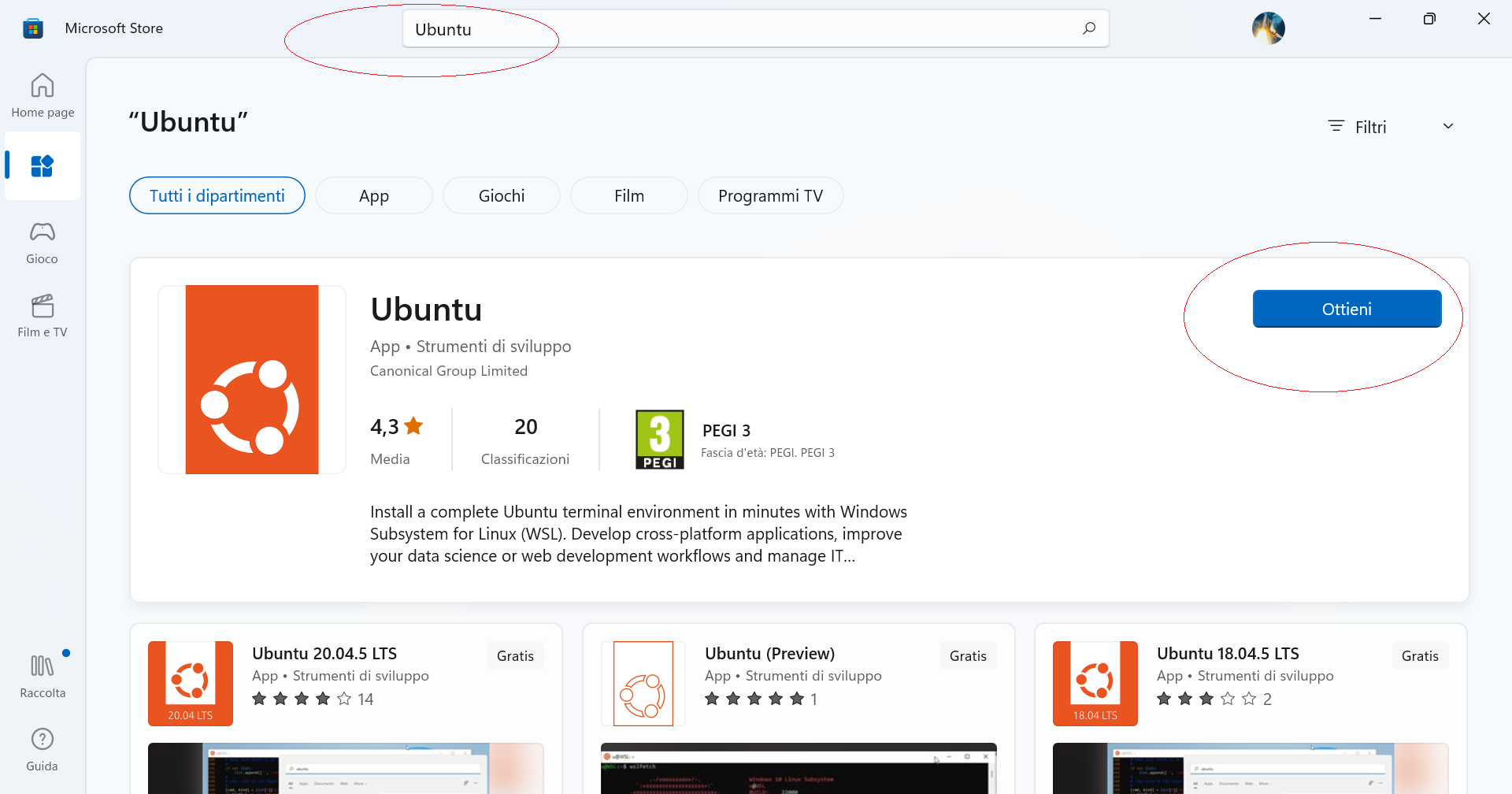
Task: Open the Ubuntu 20.04.5 LTS title
Action: (324, 654)
